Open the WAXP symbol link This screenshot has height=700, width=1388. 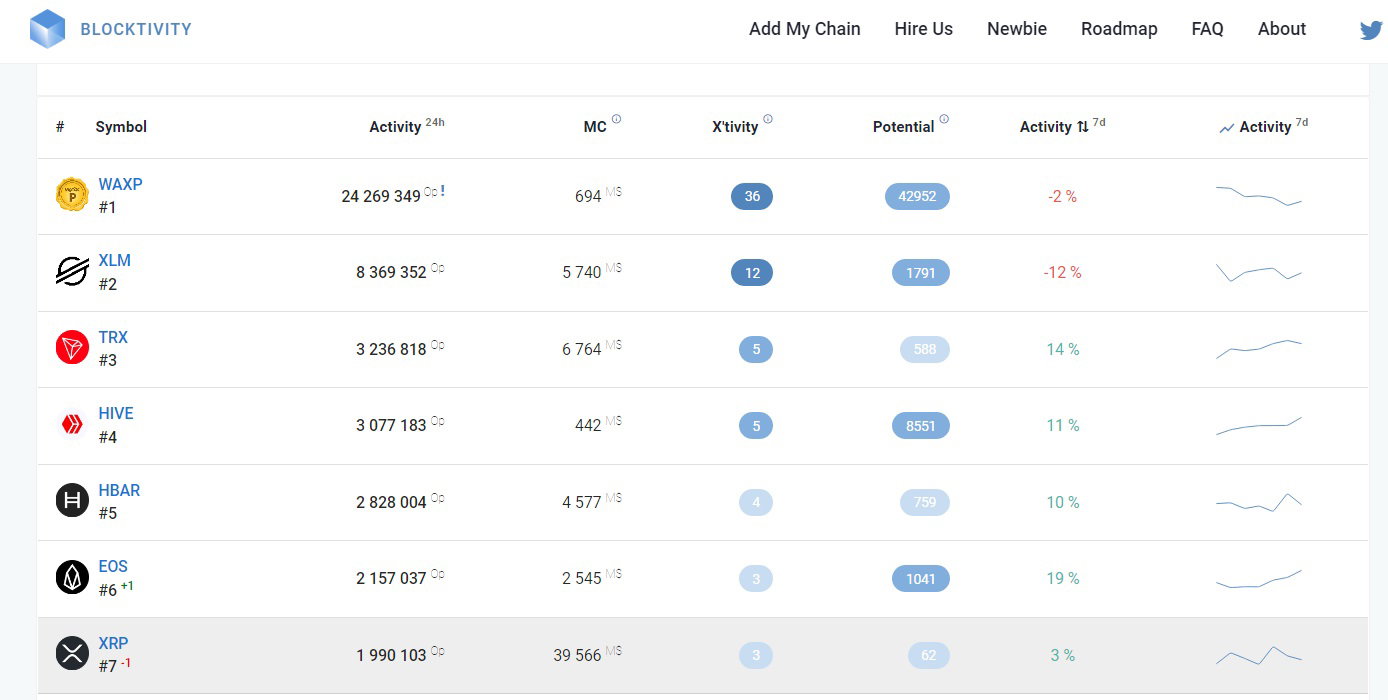[120, 184]
